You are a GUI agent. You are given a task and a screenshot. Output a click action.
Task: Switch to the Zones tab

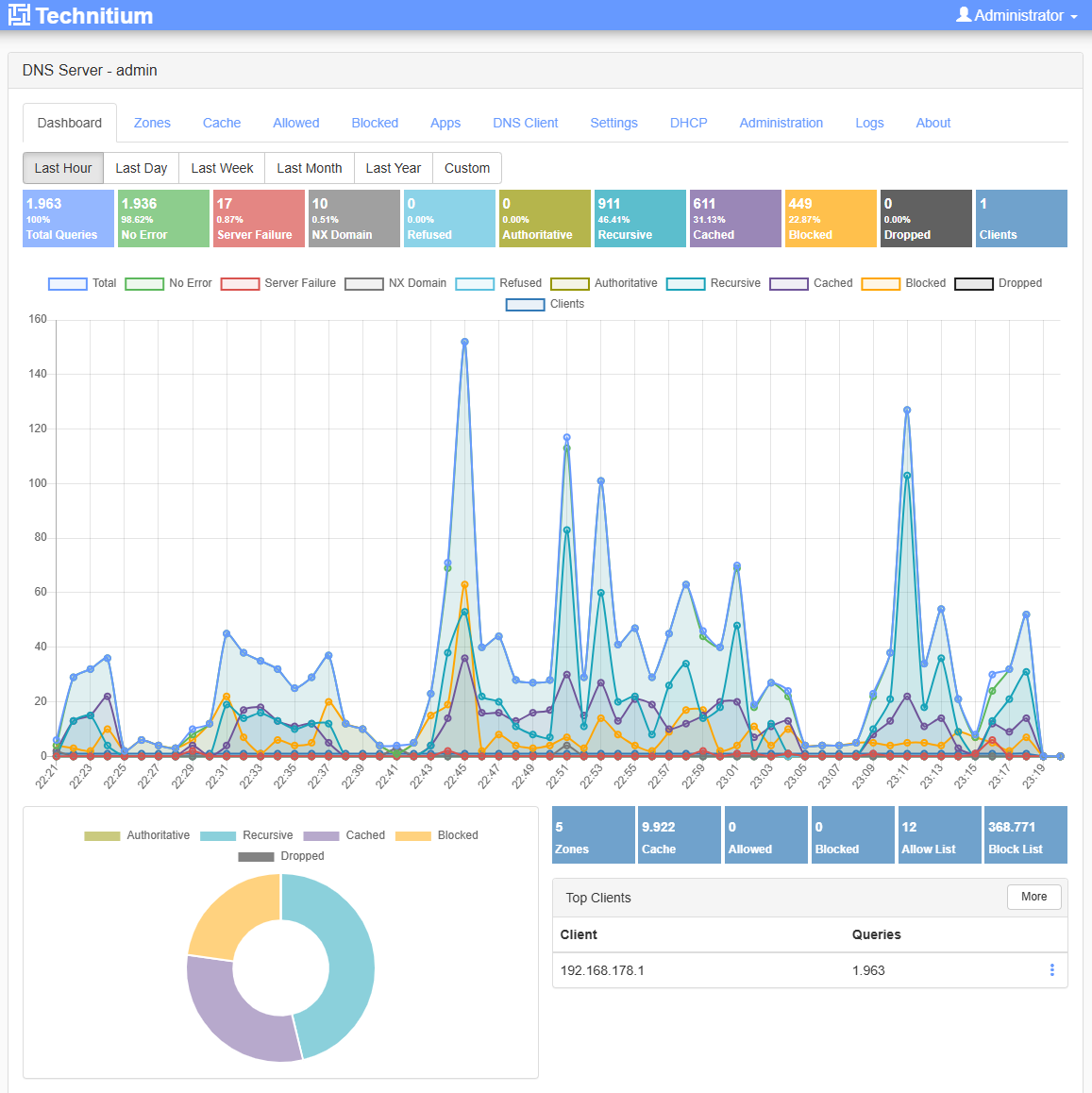pos(152,123)
